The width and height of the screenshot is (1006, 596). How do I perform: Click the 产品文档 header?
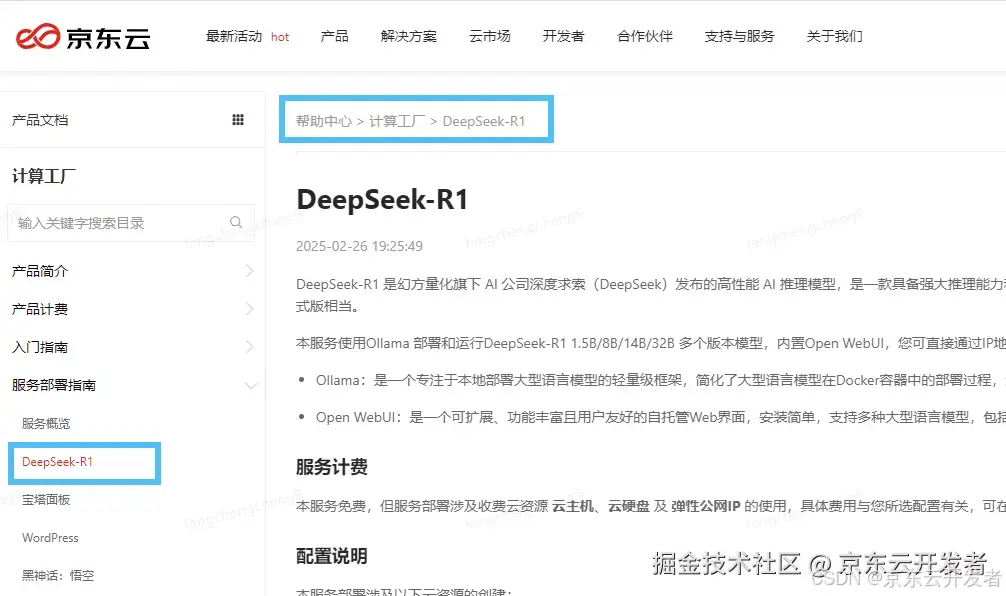click(x=40, y=120)
